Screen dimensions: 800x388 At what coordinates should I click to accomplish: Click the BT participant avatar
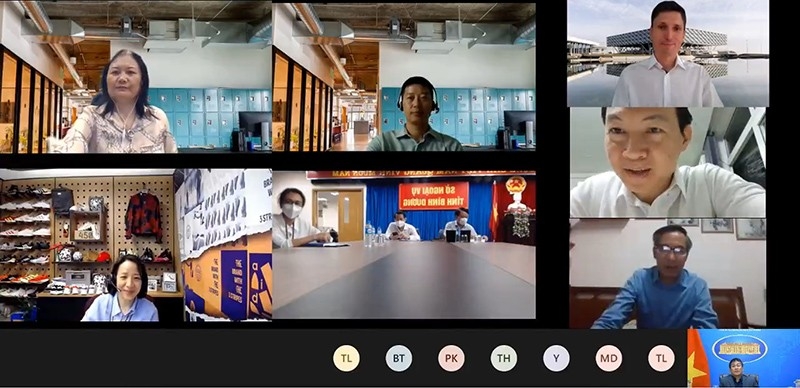(x=398, y=358)
